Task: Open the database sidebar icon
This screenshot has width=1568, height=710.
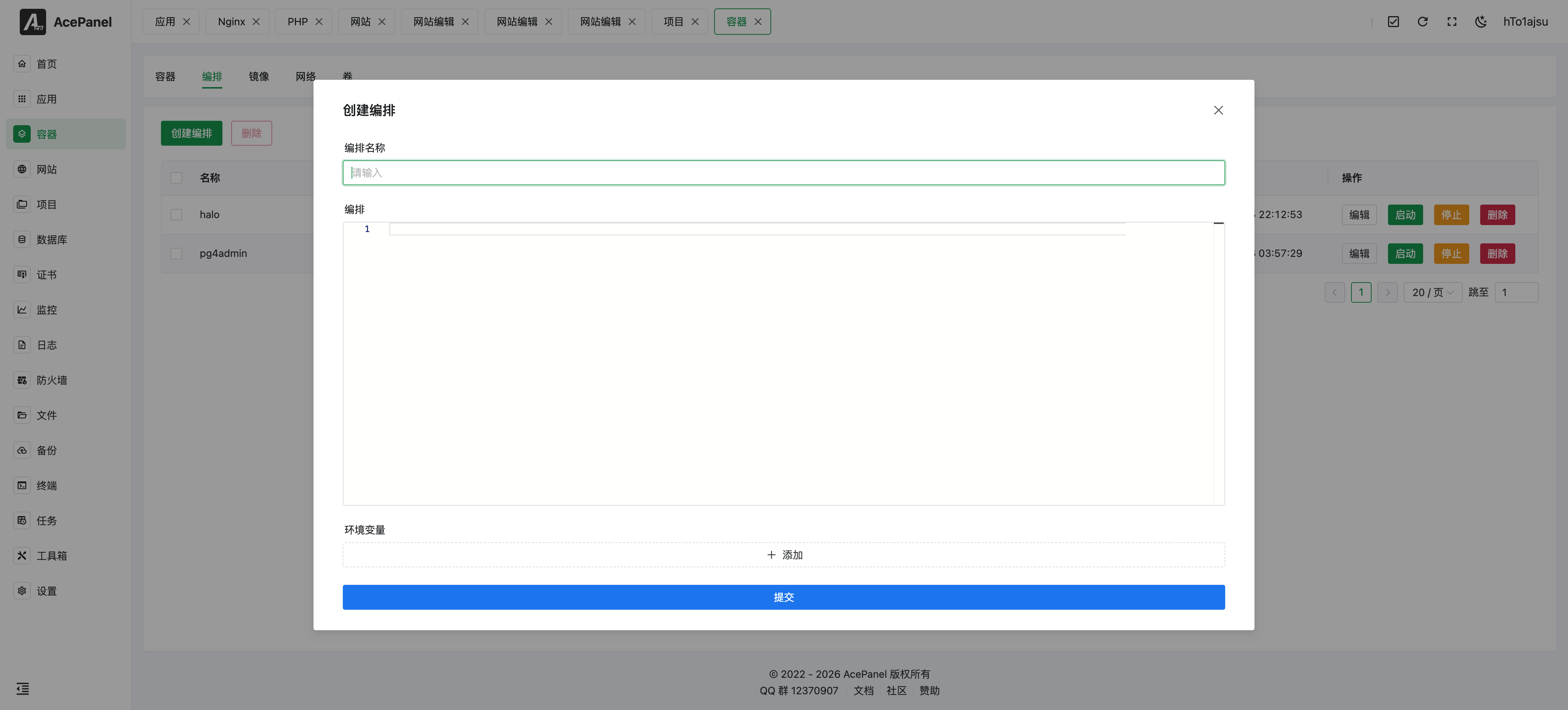Action: click(x=22, y=239)
